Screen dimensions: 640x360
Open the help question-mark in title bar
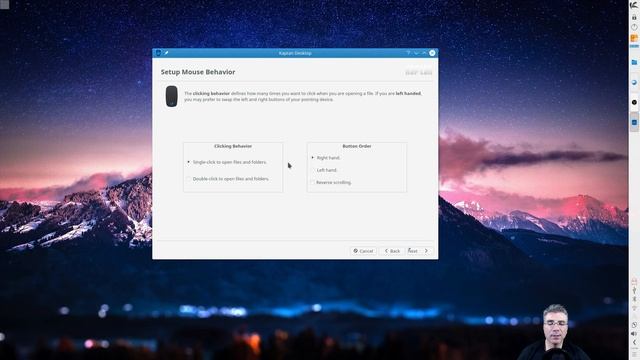(408, 53)
